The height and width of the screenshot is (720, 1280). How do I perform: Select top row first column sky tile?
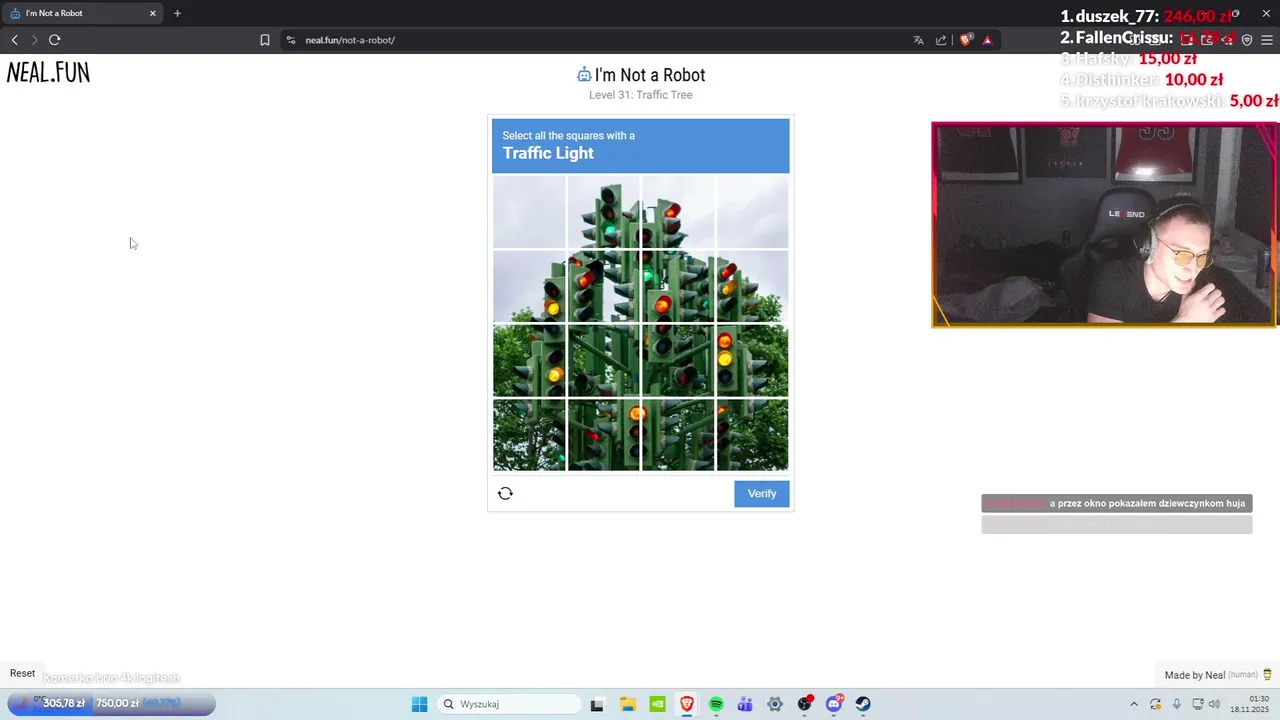coord(529,212)
